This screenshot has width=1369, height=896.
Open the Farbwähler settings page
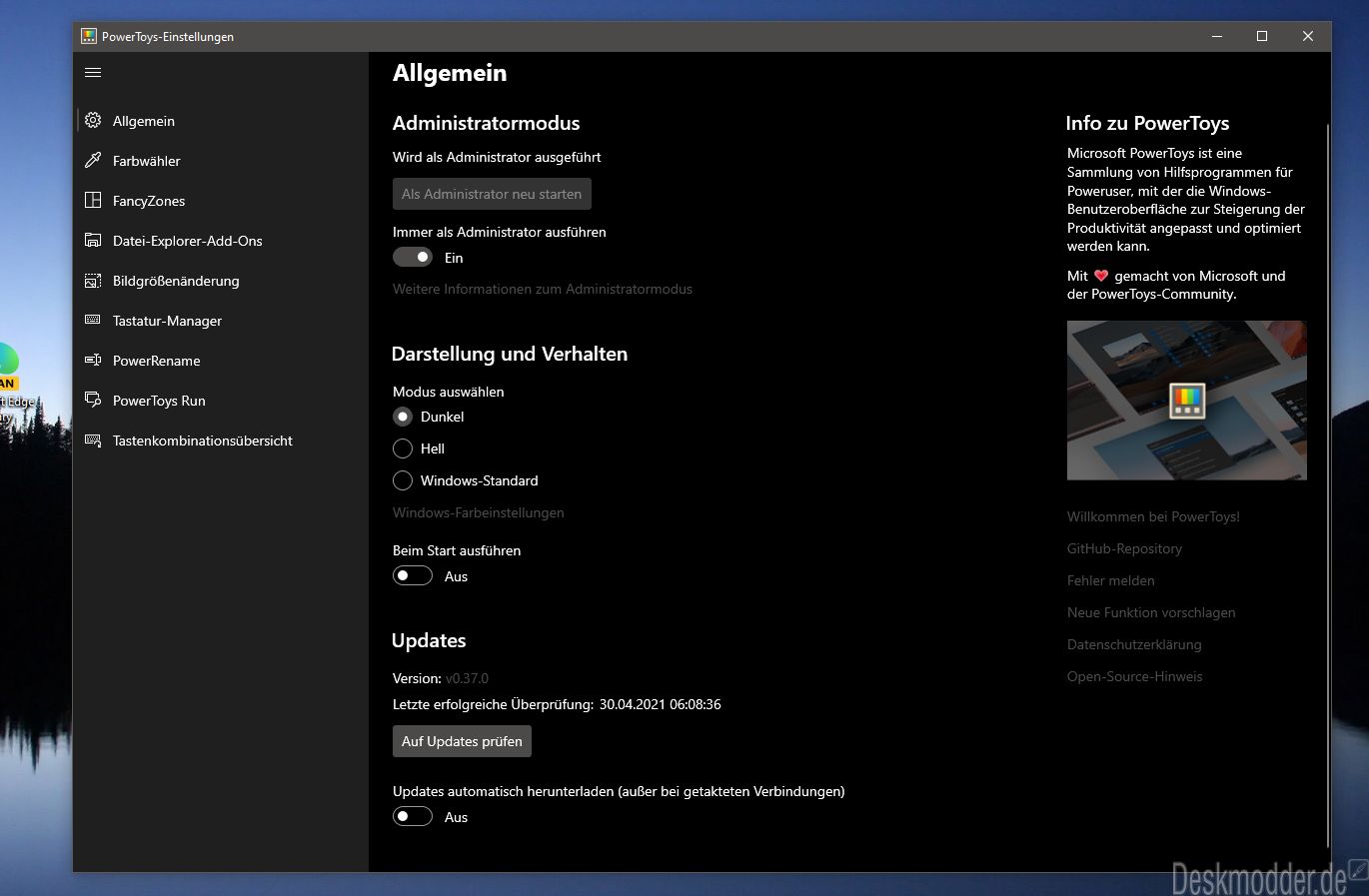click(223, 161)
